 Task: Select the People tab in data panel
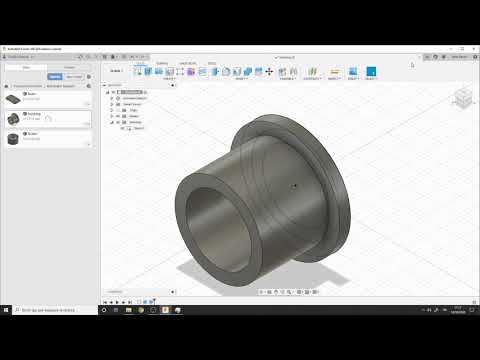click(x=69, y=67)
